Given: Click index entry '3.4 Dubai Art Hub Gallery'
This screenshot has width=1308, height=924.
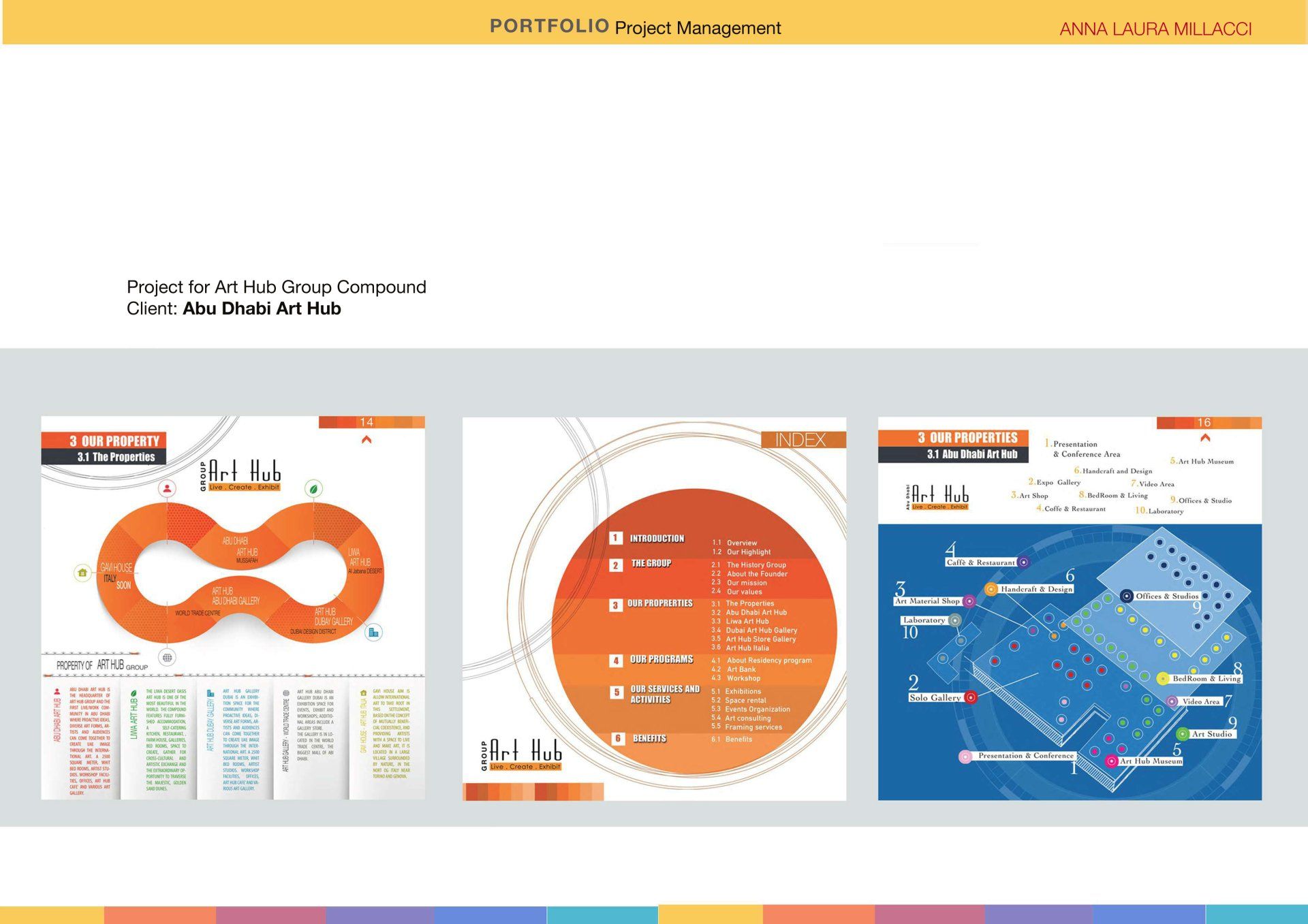Looking at the screenshot, I should click(x=754, y=631).
